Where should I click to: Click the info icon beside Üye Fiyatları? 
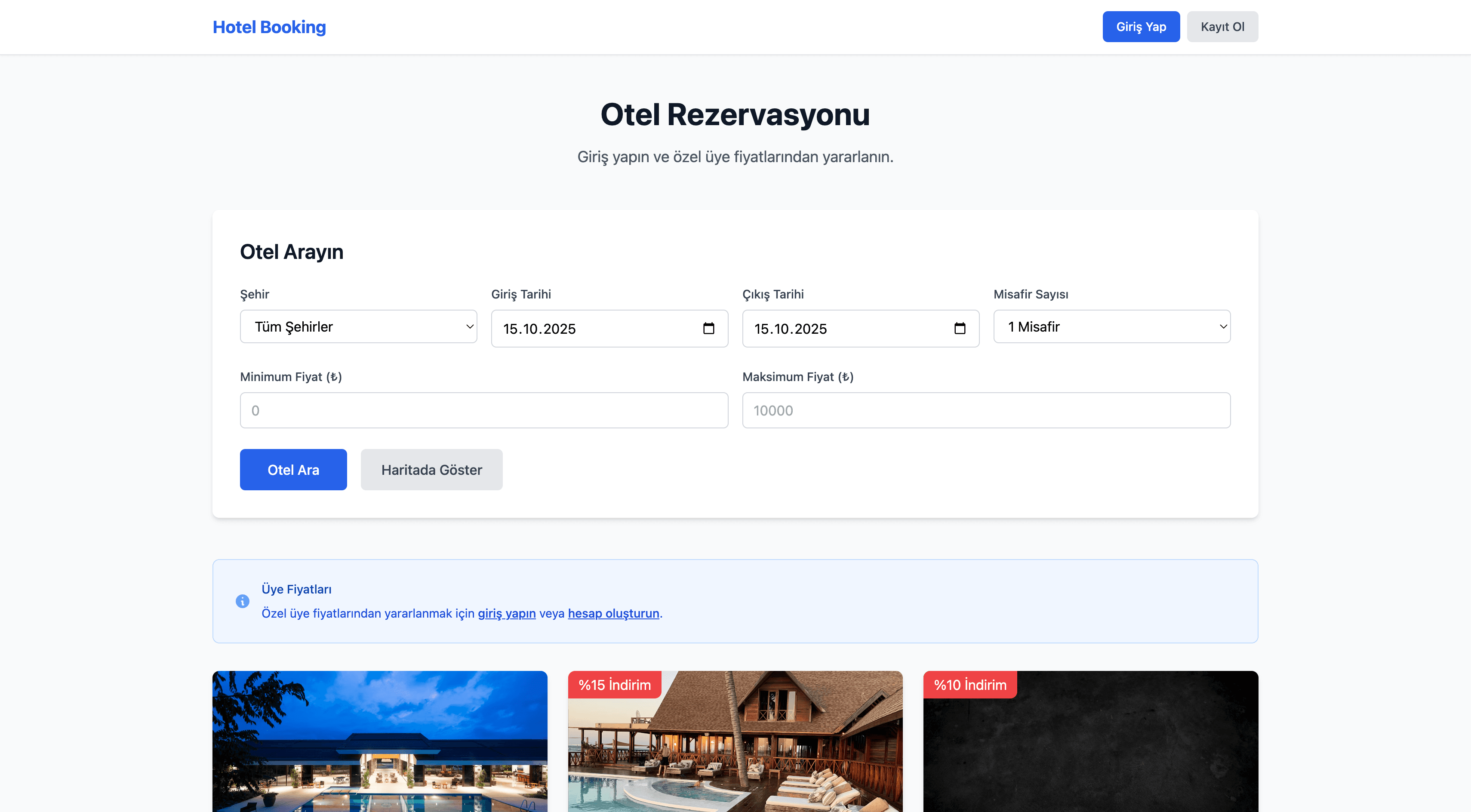click(x=242, y=601)
